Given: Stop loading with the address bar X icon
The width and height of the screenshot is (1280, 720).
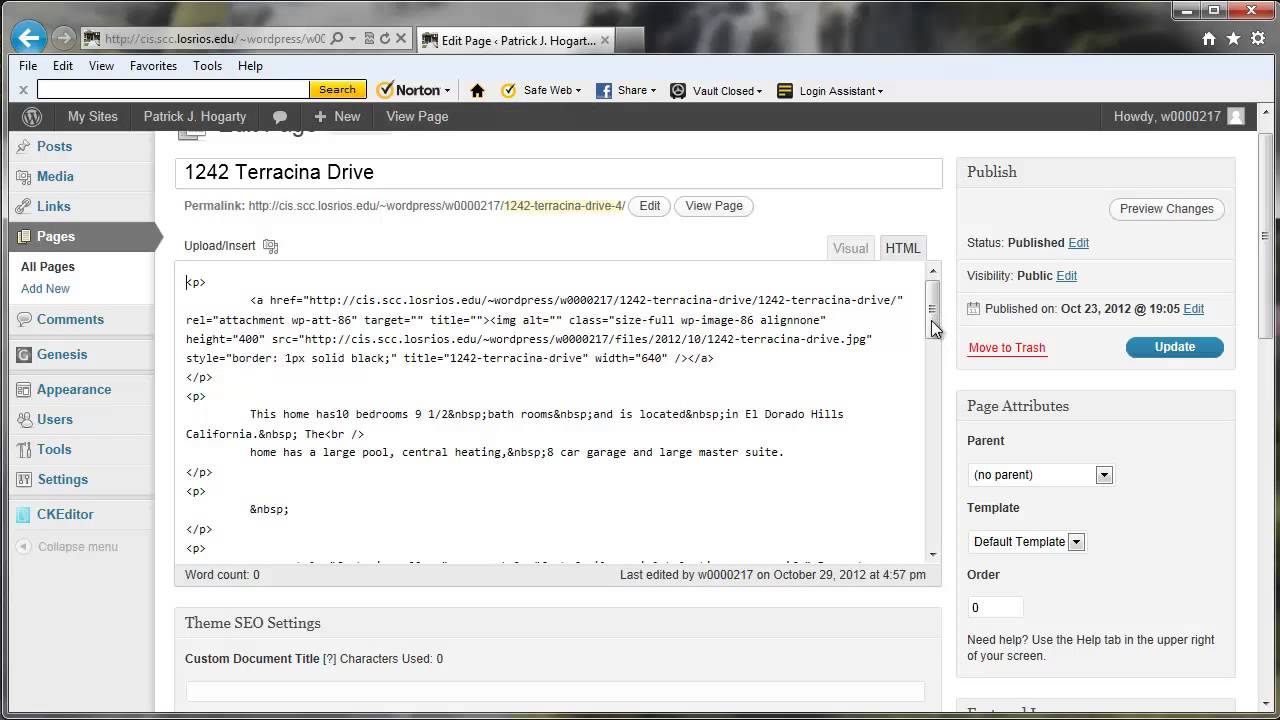Looking at the screenshot, I should [x=401, y=39].
